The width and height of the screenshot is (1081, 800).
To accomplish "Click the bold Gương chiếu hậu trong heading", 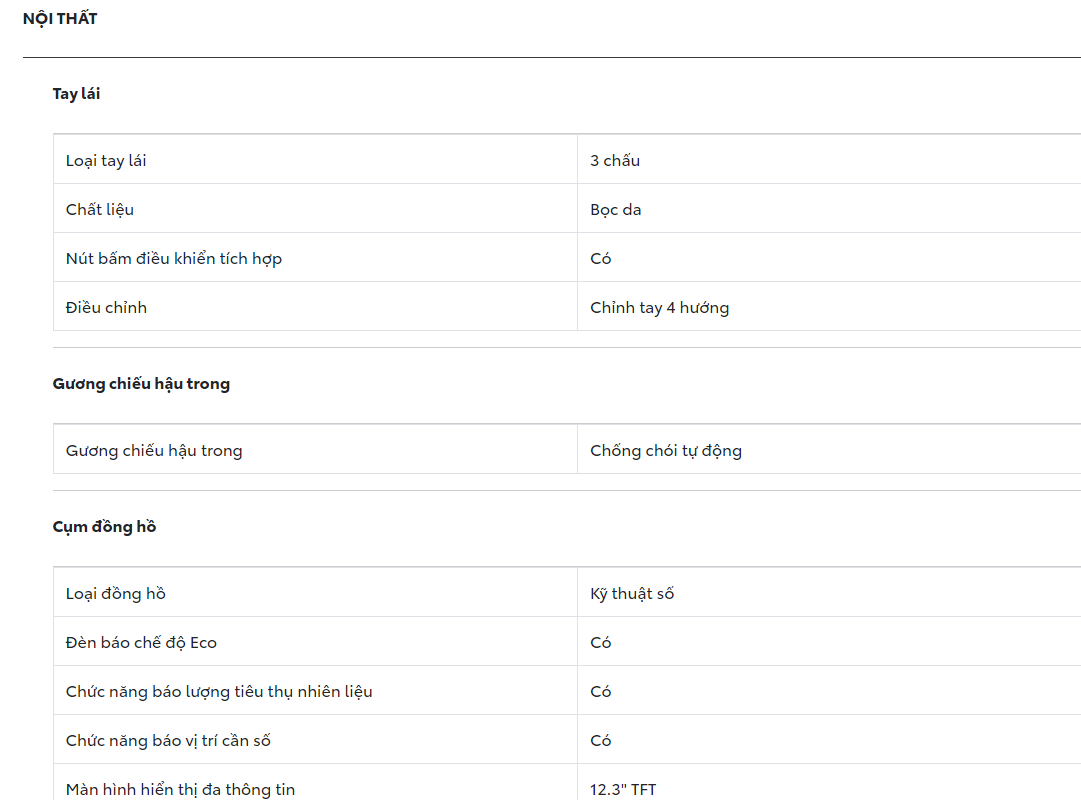I will 141,384.
